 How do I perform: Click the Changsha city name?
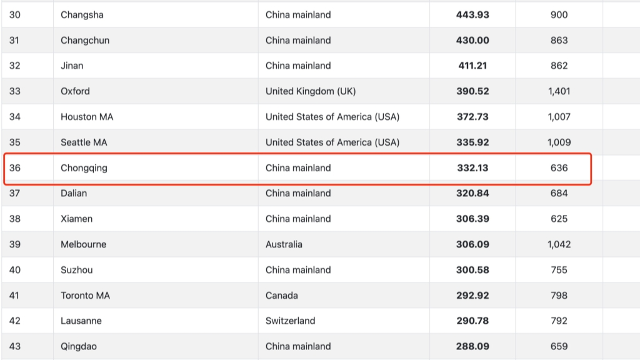click(82, 15)
